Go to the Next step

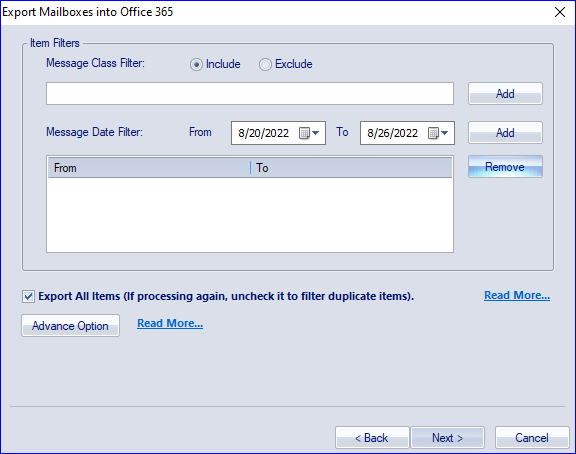pyautogui.click(x=447, y=437)
